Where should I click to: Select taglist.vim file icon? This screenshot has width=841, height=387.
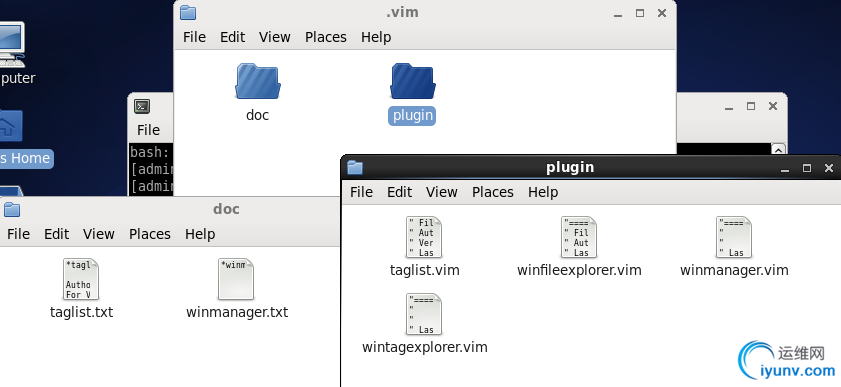pos(424,237)
